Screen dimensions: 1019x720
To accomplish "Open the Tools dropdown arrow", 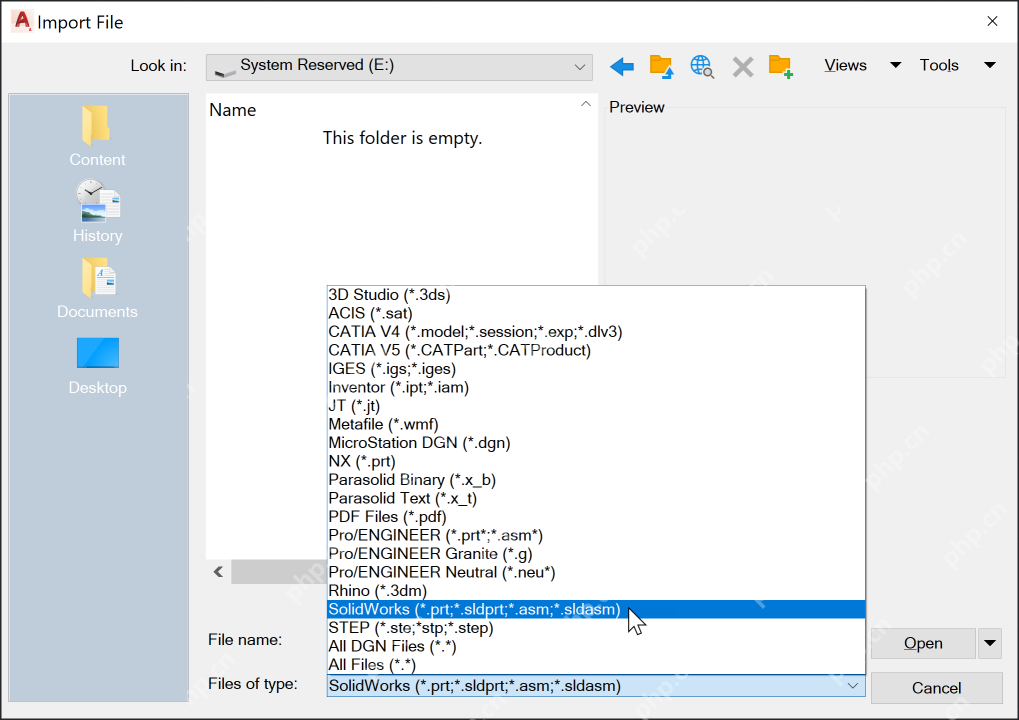I will (990, 65).
